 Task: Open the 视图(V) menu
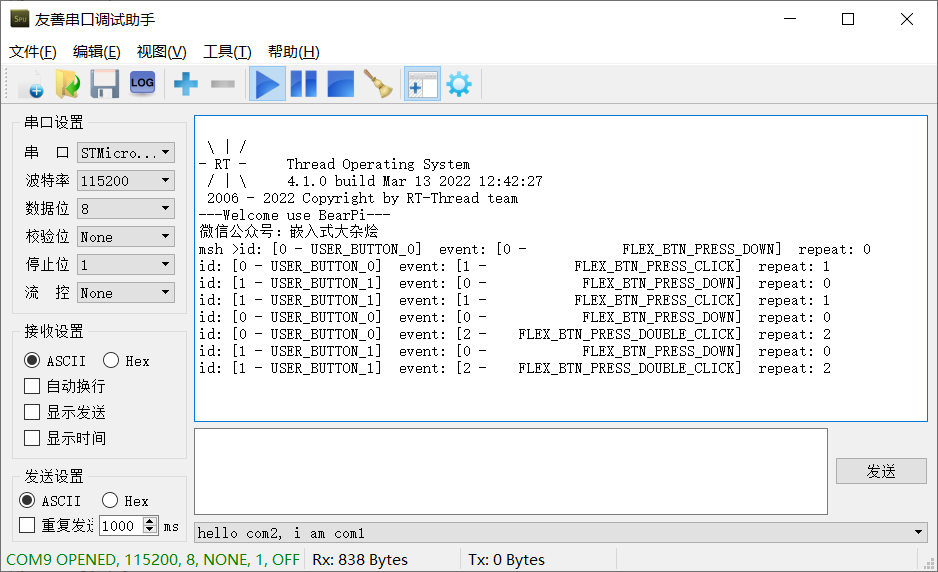click(x=162, y=52)
